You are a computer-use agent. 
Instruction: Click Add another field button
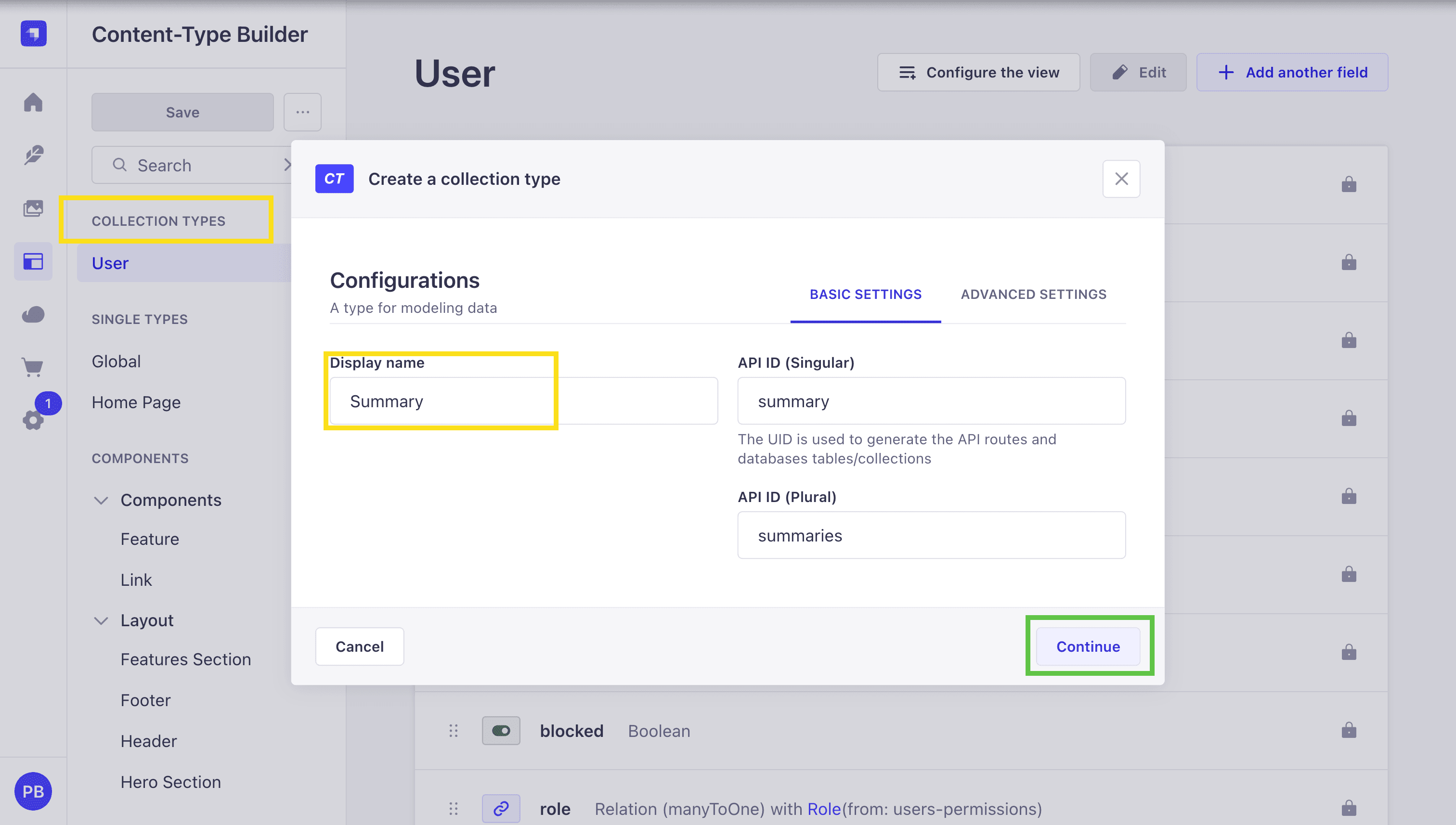point(1292,73)
